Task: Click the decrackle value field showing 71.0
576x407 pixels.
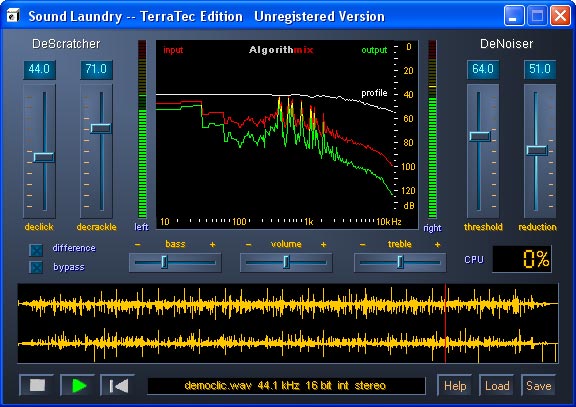Action: click(x=96, y=70)
